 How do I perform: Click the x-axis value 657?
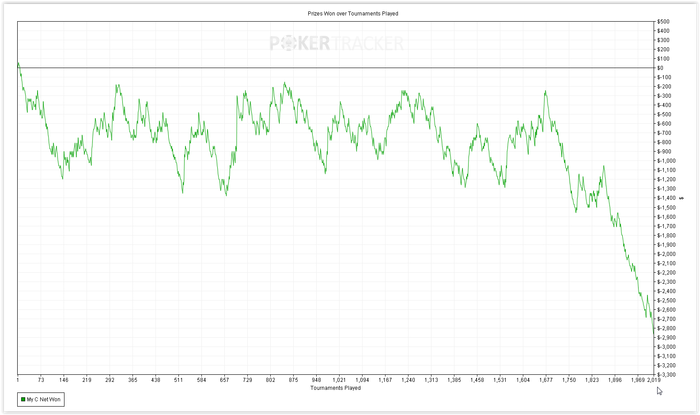pos(224,380)
